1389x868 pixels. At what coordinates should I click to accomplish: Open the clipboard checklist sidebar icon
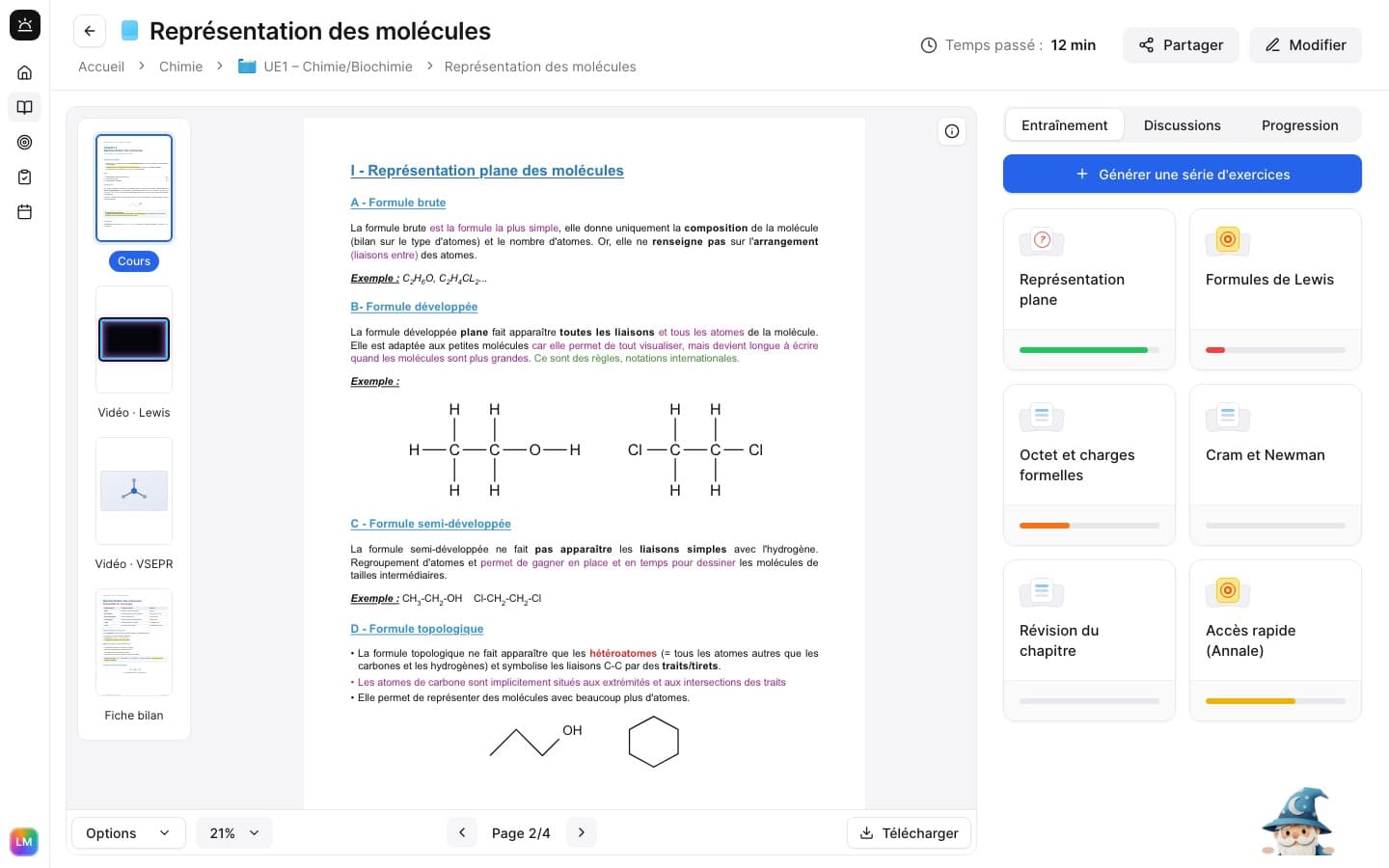[25, 176]
